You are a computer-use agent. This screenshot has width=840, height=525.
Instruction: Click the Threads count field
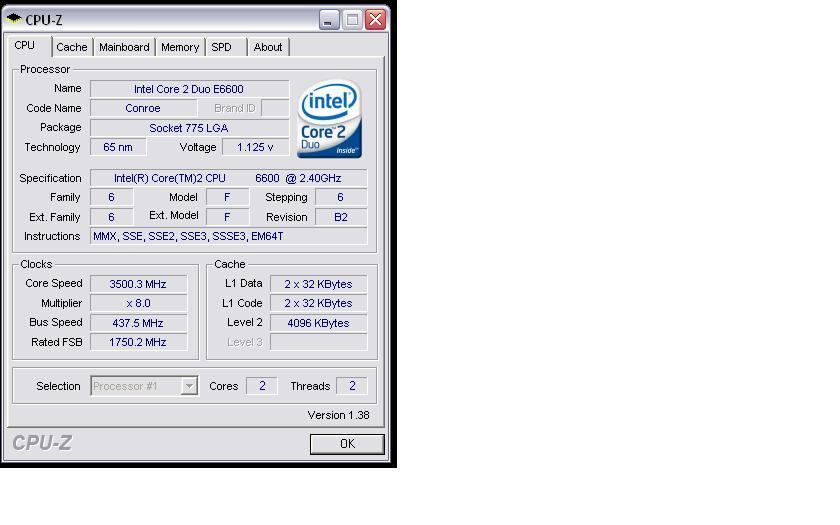point(352,386)
